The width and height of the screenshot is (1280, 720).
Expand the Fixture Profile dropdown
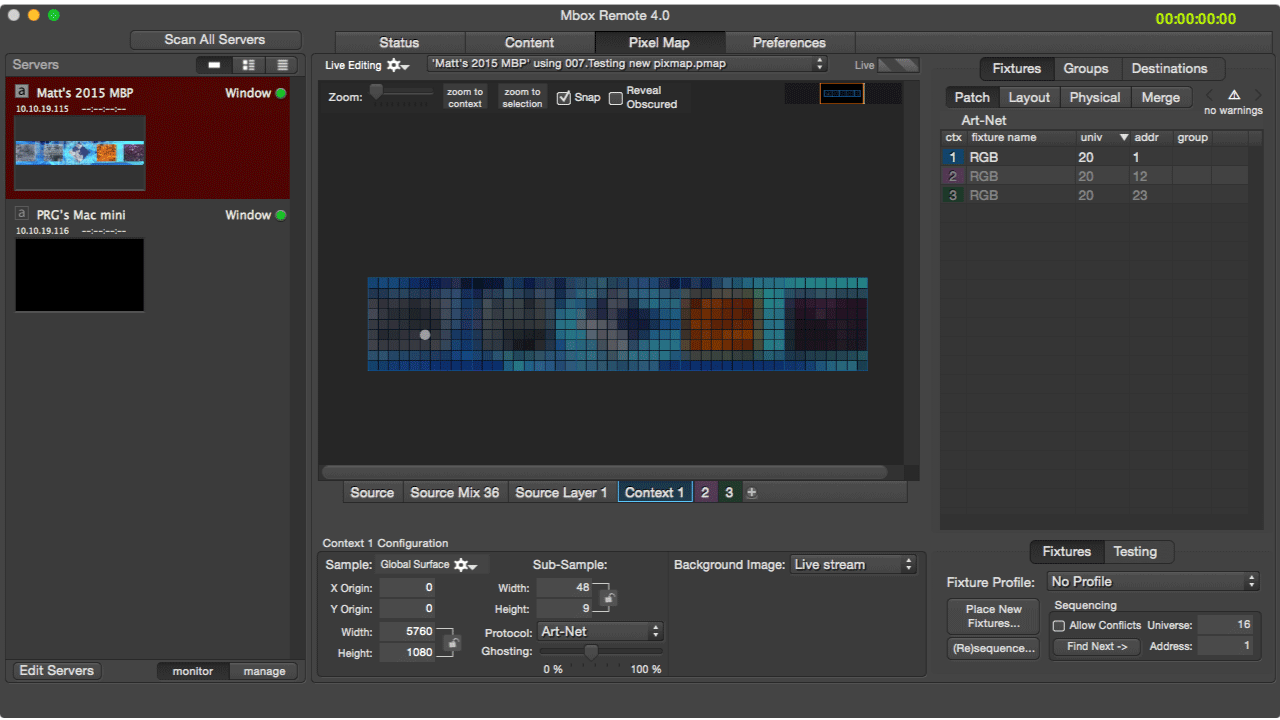(1153, 582)
